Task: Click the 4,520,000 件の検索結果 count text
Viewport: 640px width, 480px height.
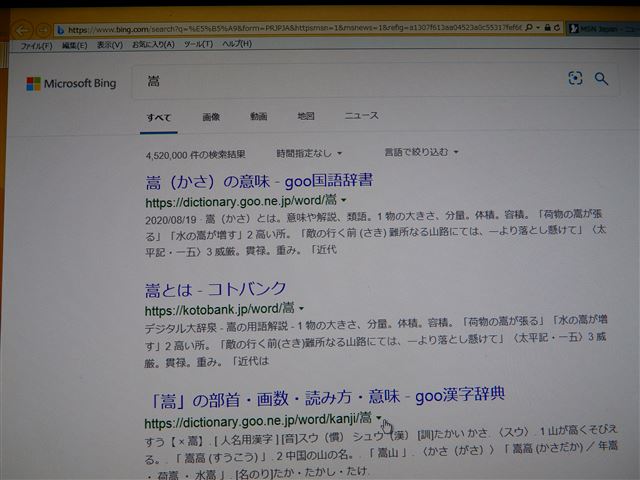Action: coord(196,155)
